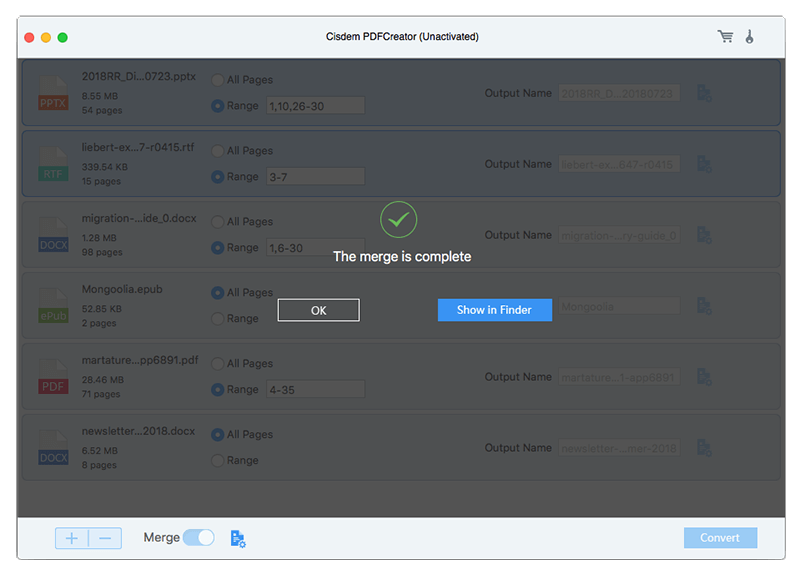Select All Pages for martature...pp6891.pdf

point(217,363)
